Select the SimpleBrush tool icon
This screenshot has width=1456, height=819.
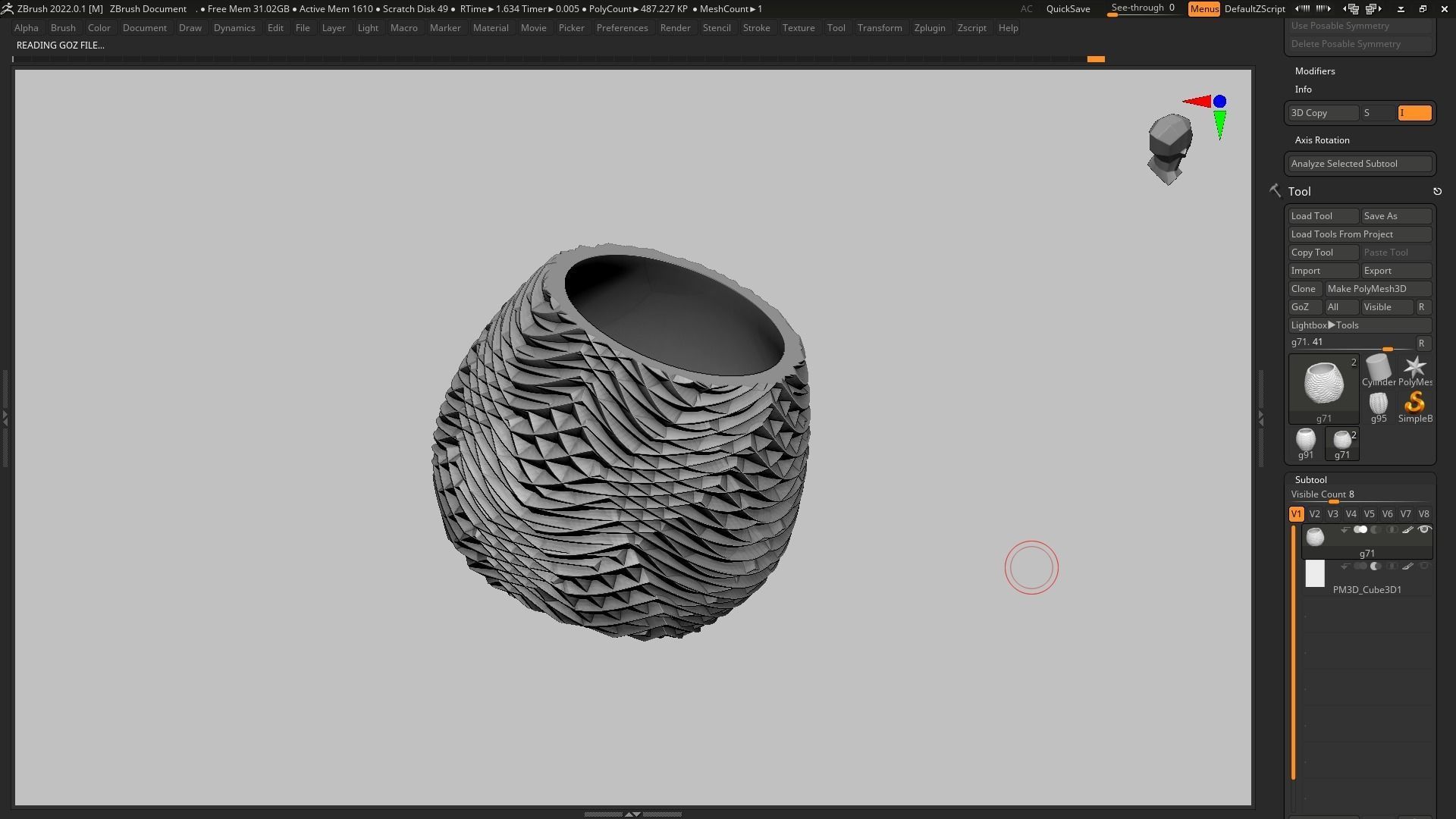1414,403
